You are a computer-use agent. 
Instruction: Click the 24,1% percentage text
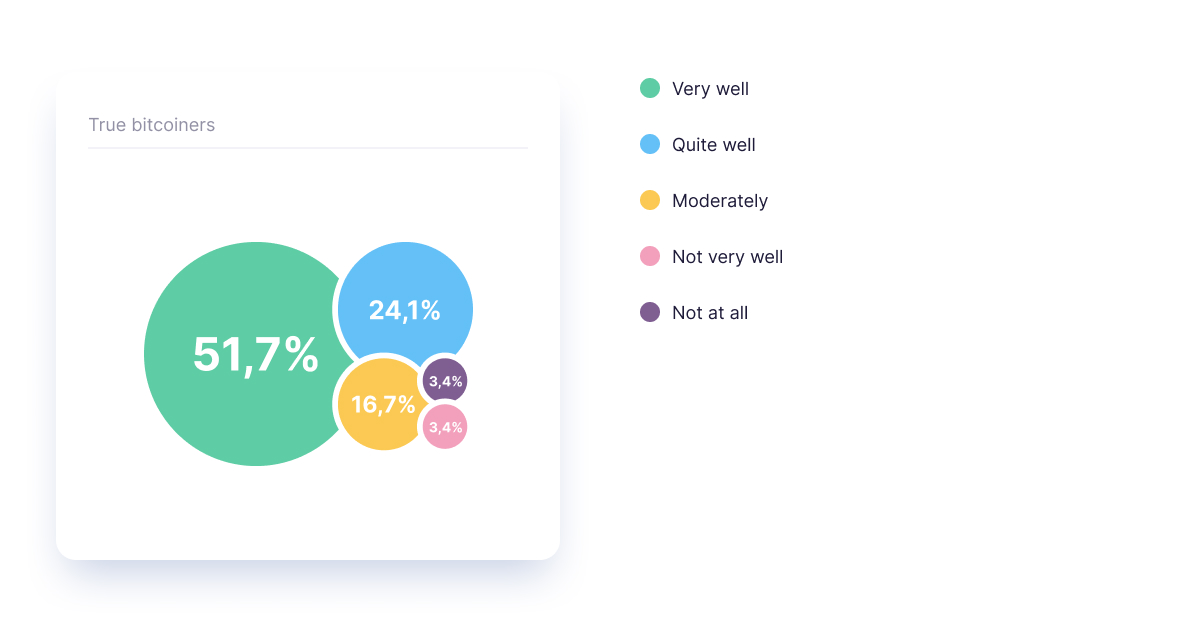(x=405, y=310)
